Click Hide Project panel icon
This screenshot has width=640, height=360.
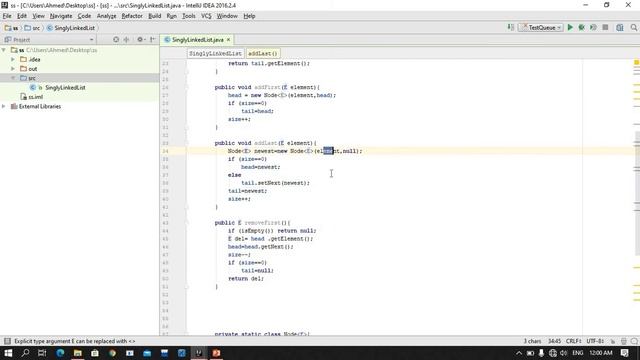tap(153, 40)
